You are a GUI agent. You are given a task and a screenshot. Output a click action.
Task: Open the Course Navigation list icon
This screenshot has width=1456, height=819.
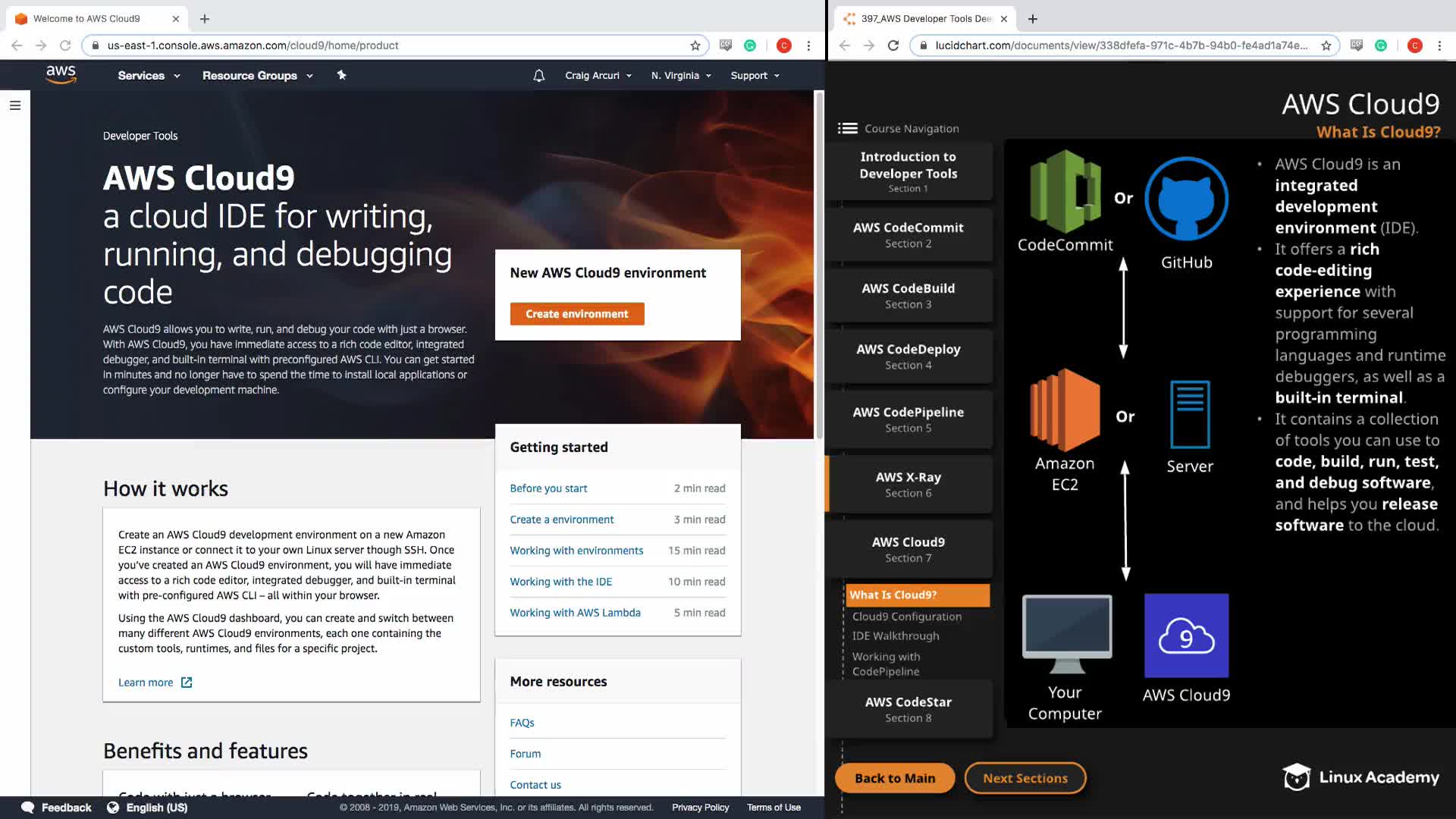point(847,128)
